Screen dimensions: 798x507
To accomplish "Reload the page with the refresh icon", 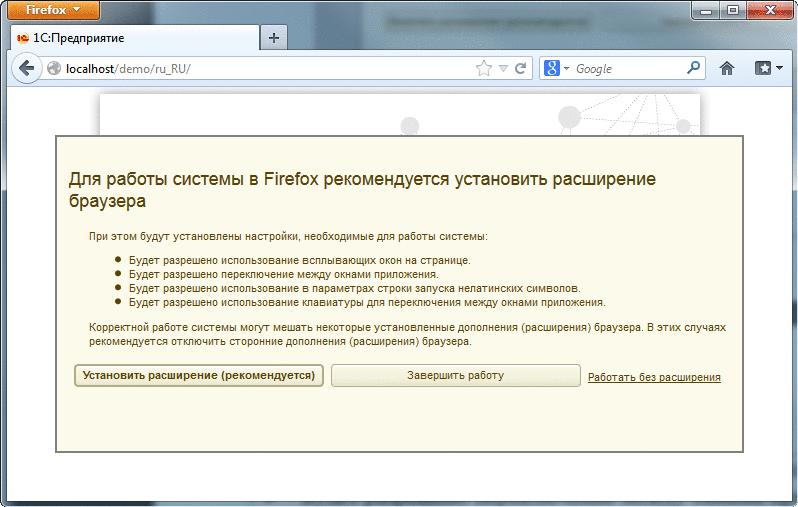I will pos(520,68).
